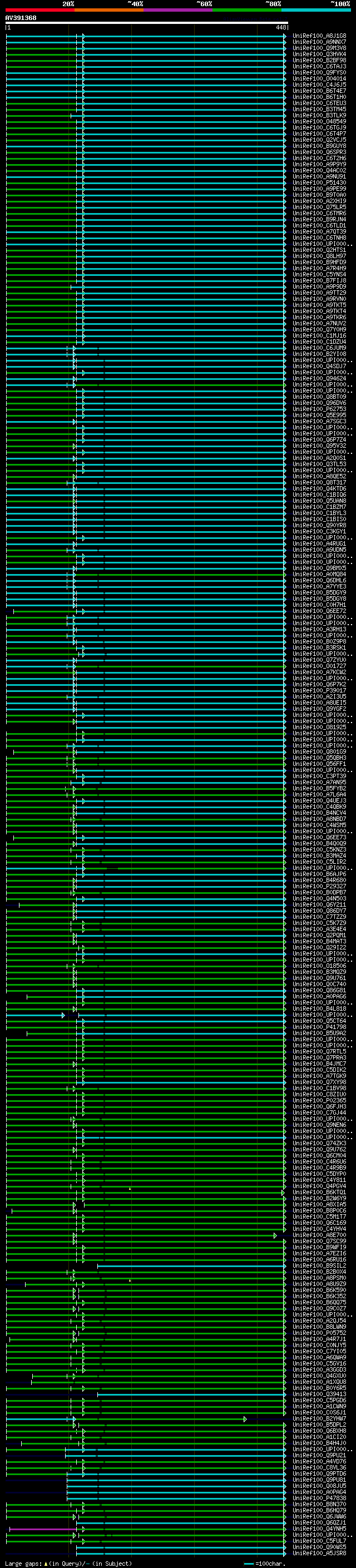Click the UniRef100_Q5QBH3 label

[319, 758]
